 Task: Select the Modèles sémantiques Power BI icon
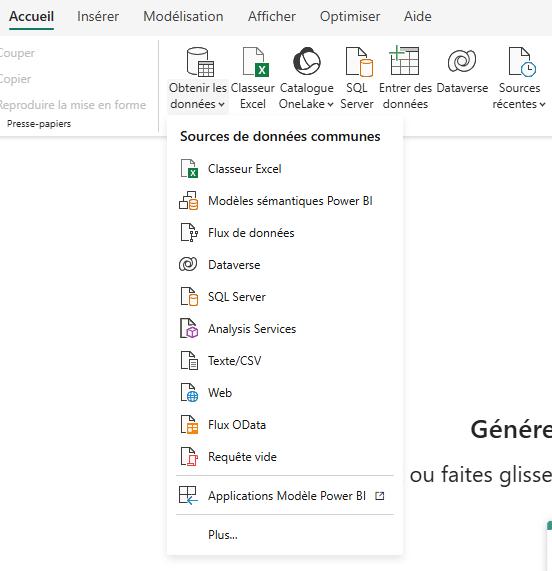(189, 201)
